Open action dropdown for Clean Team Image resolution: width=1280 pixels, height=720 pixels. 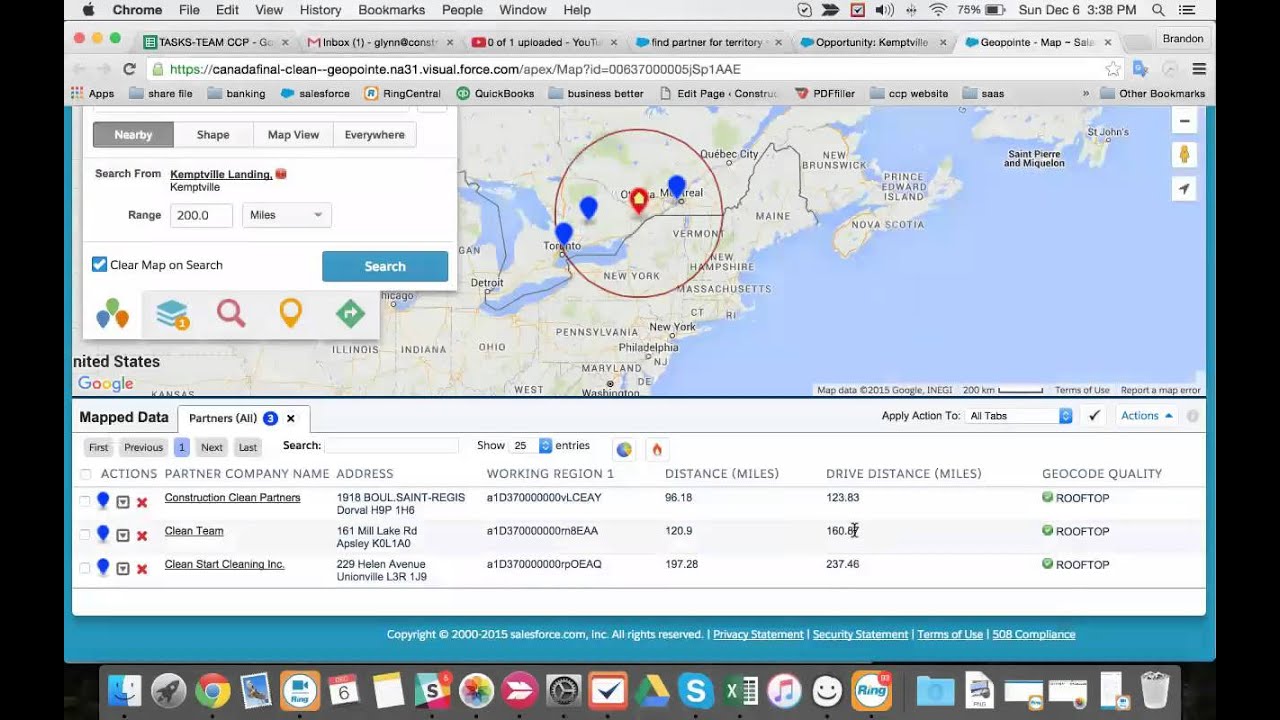tap(122, 535)
